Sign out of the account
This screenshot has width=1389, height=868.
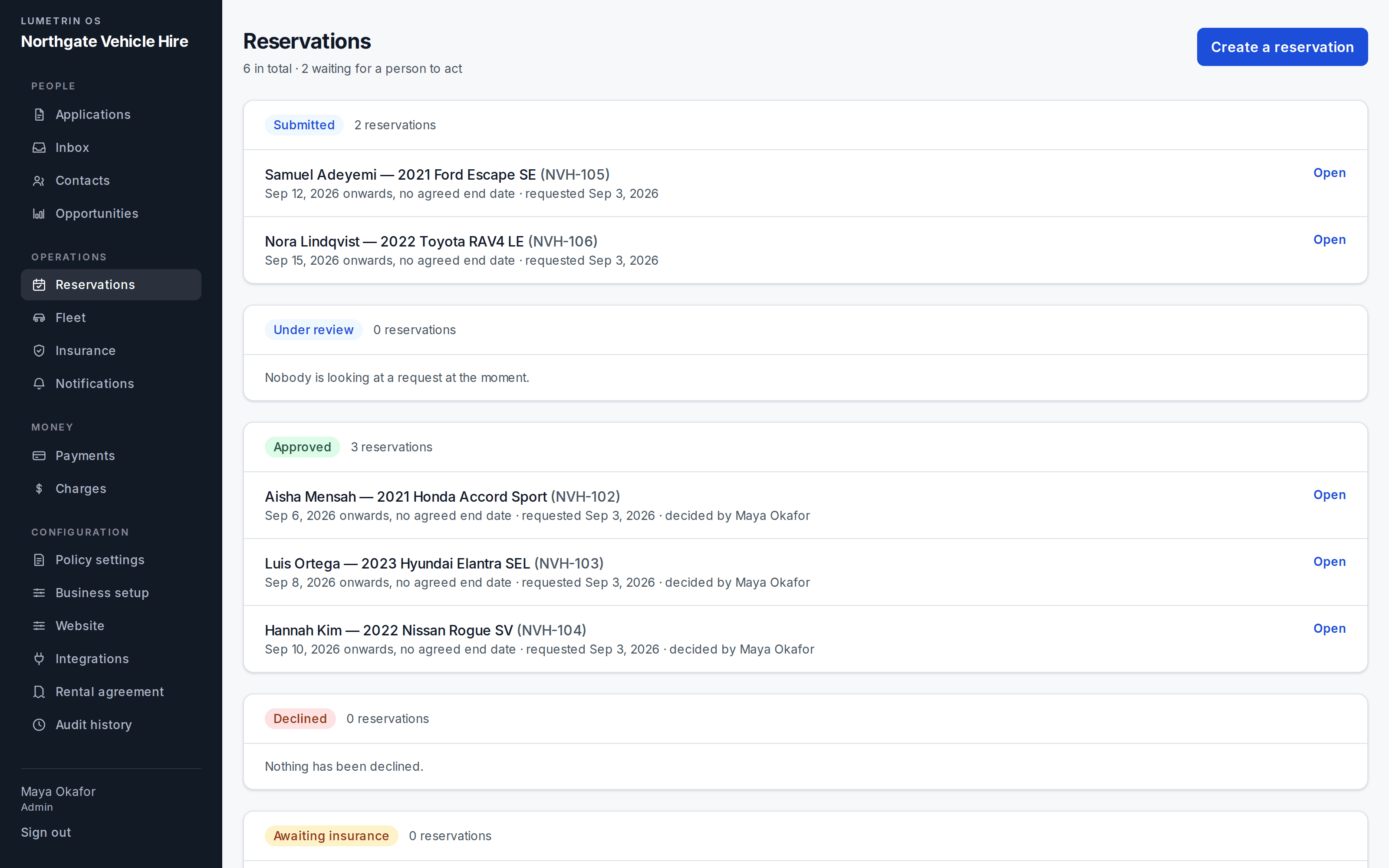coord(46,832)
